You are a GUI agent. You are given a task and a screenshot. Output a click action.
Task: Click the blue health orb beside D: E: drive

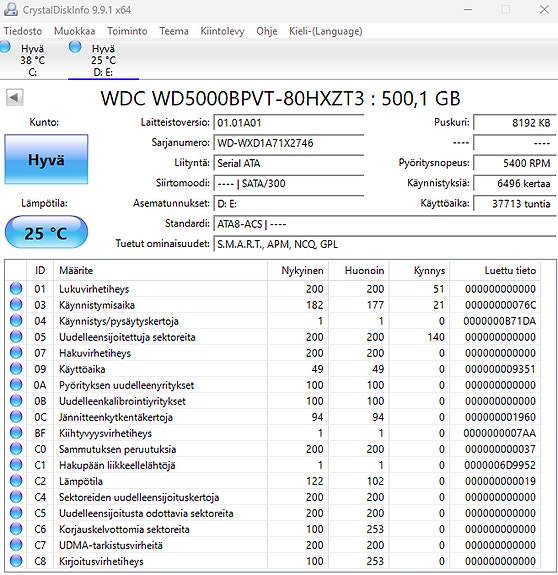(x=75, y=47)
